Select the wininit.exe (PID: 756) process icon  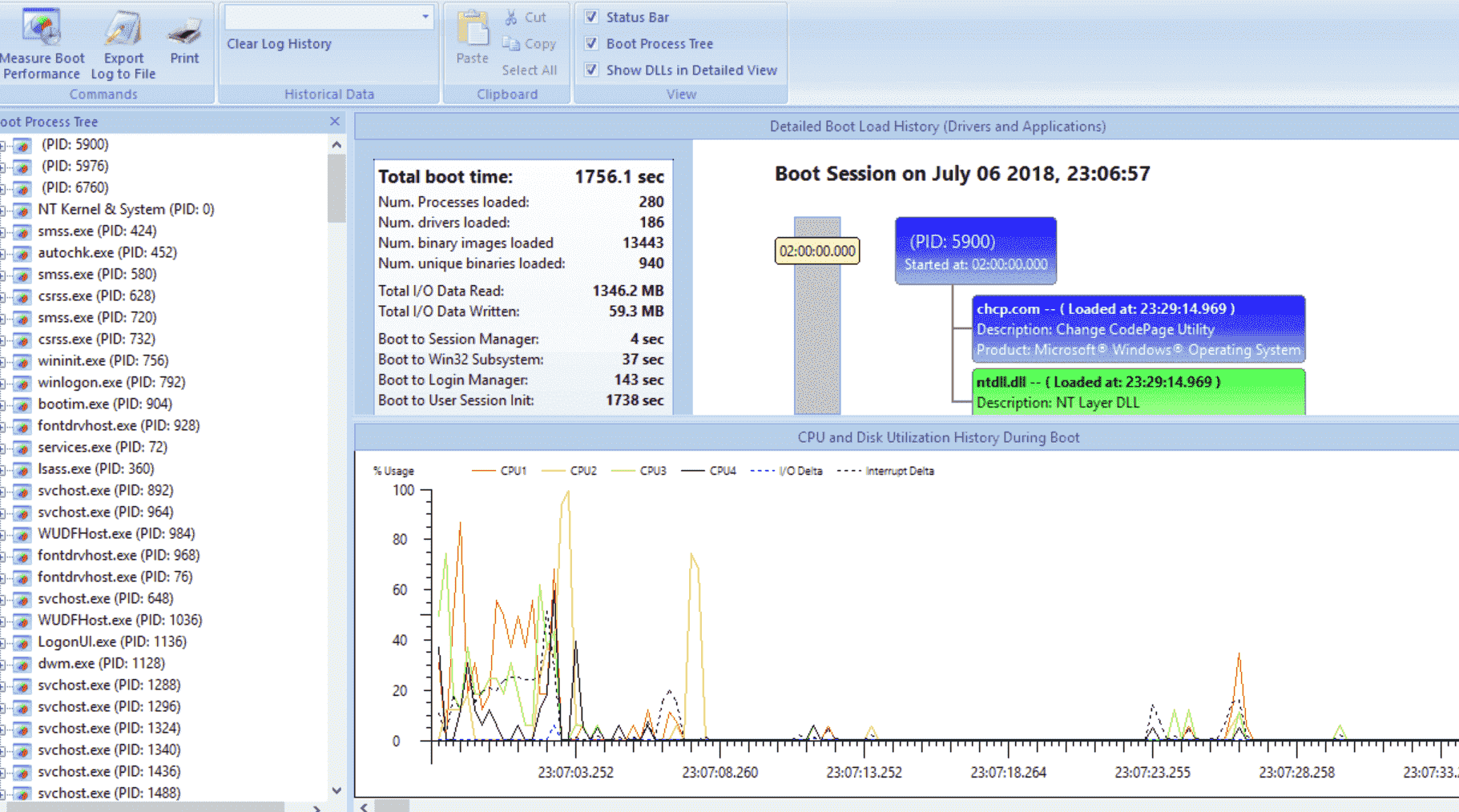click(x=22, y=361)
